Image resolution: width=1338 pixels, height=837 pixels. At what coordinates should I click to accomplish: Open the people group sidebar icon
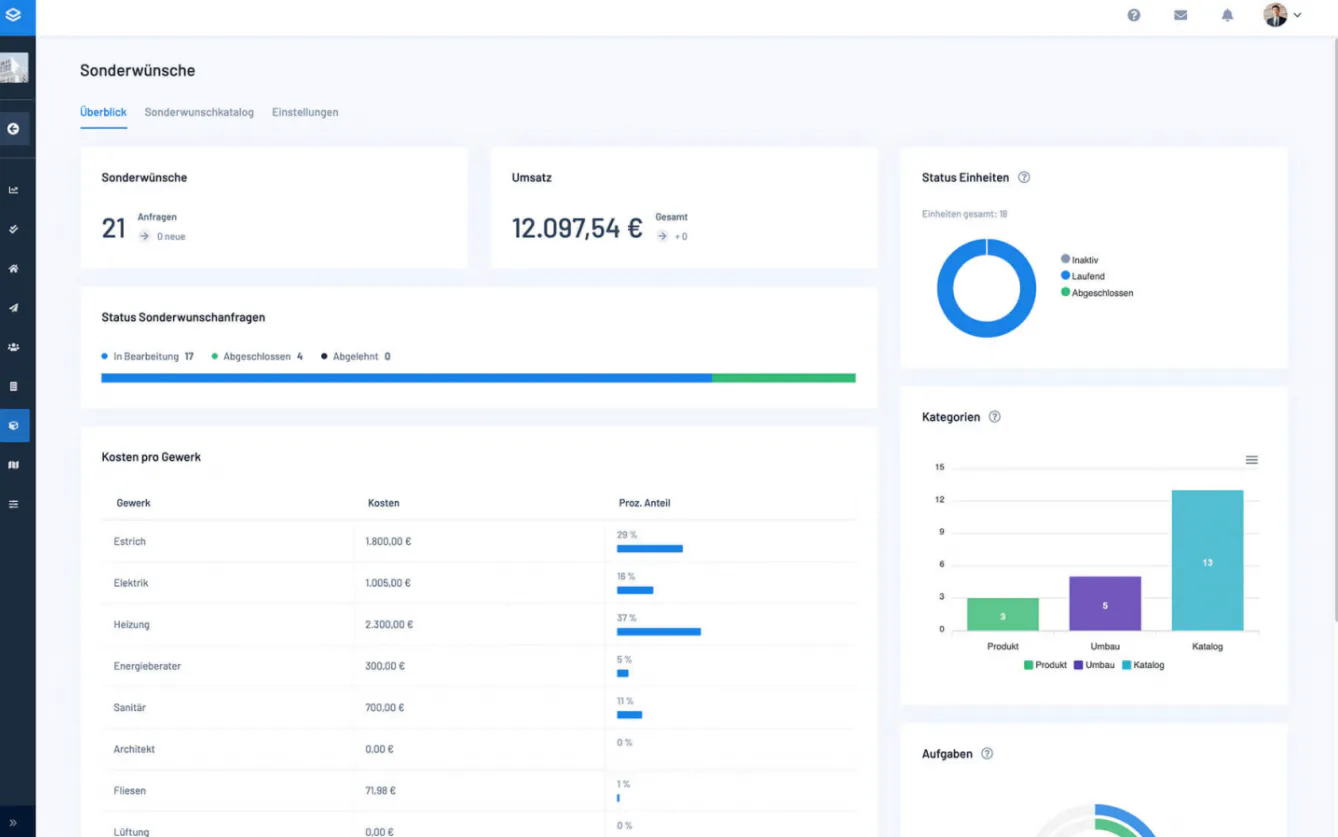pyautogui.click(x=14, y=347)
